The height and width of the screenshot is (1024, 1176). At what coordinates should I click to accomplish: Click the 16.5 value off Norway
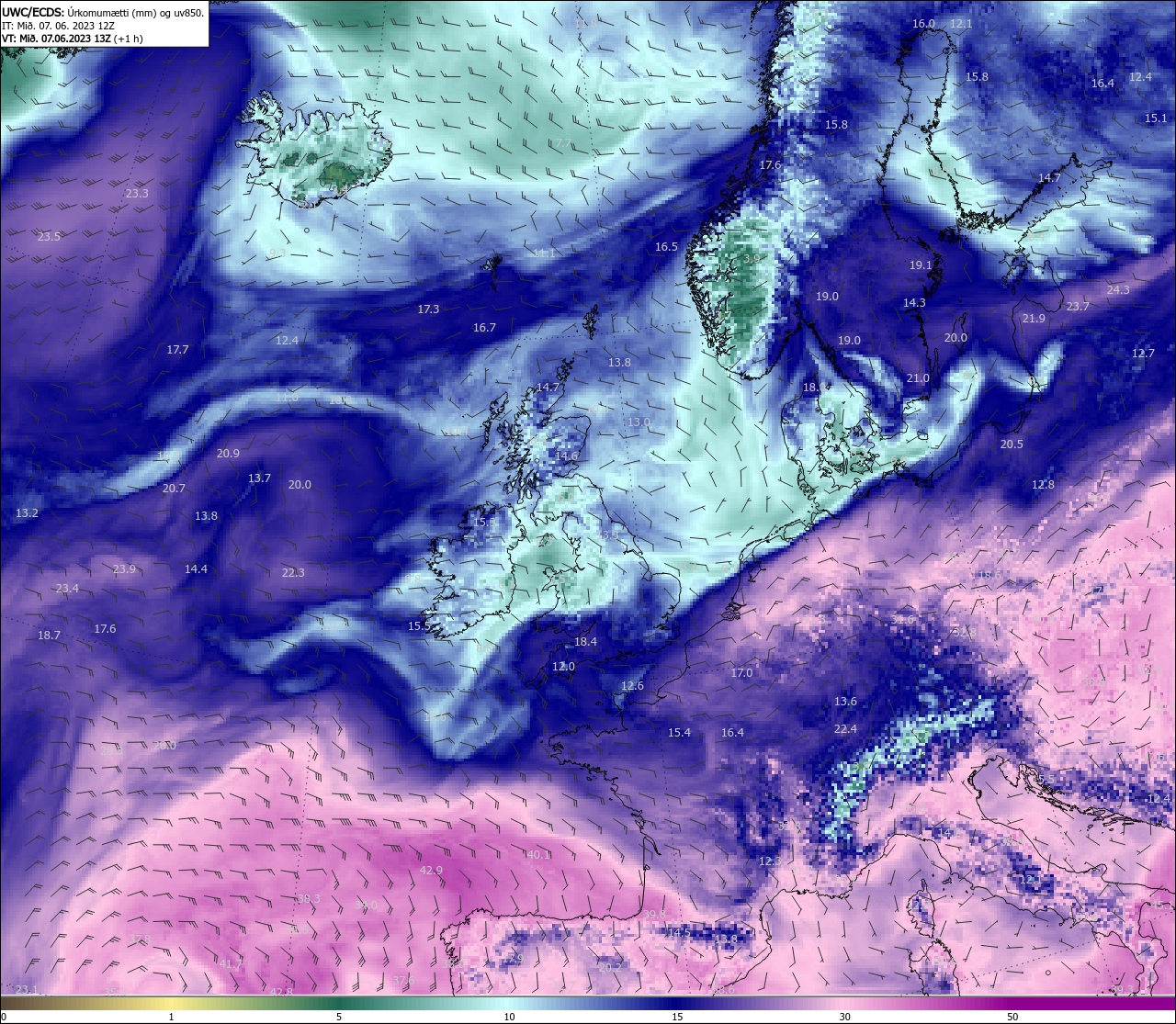point(666,246)
